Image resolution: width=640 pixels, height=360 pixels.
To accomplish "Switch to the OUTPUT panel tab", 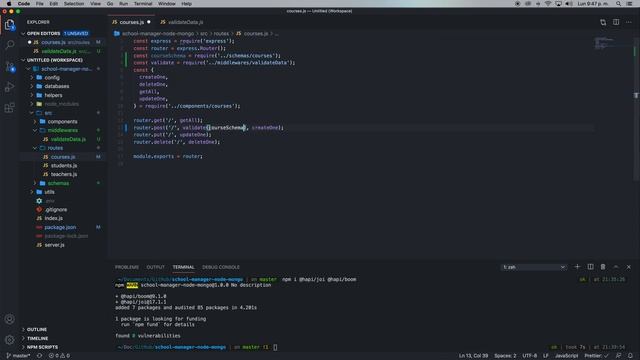I will (x=156, y=267).
